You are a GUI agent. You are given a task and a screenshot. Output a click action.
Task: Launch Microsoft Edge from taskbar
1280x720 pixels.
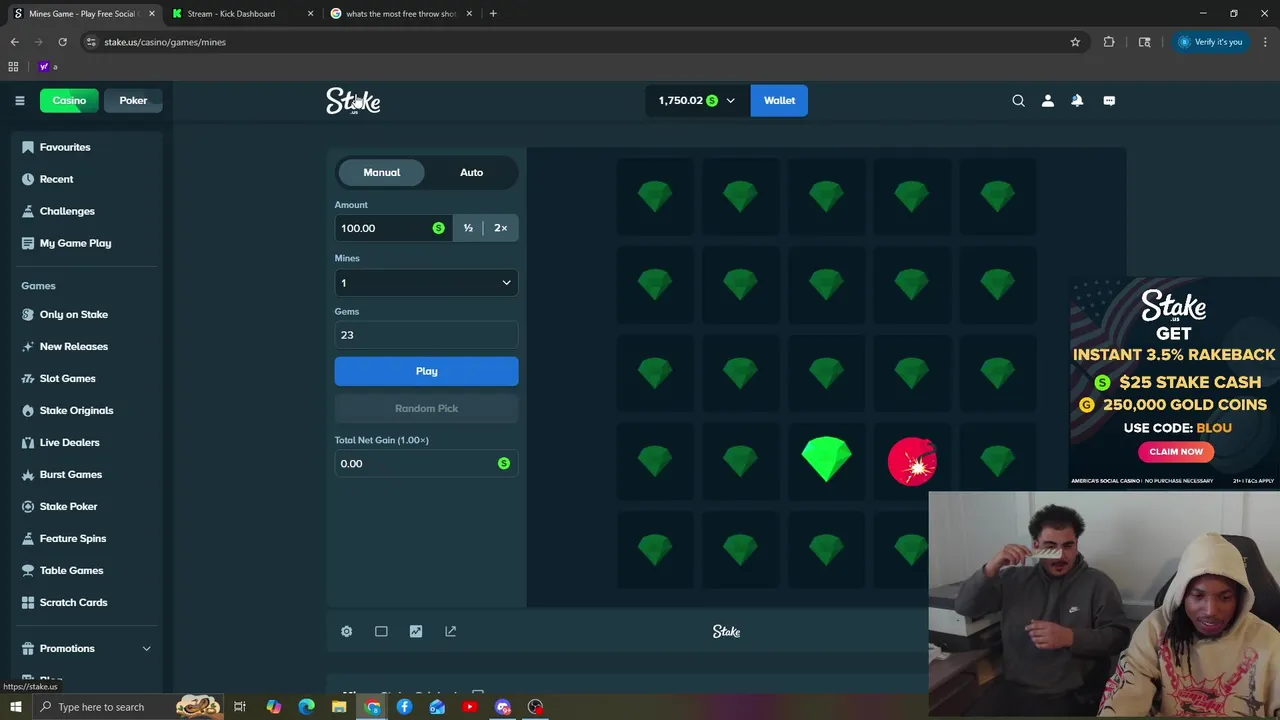pyautogui.click(x=306, y=707)
